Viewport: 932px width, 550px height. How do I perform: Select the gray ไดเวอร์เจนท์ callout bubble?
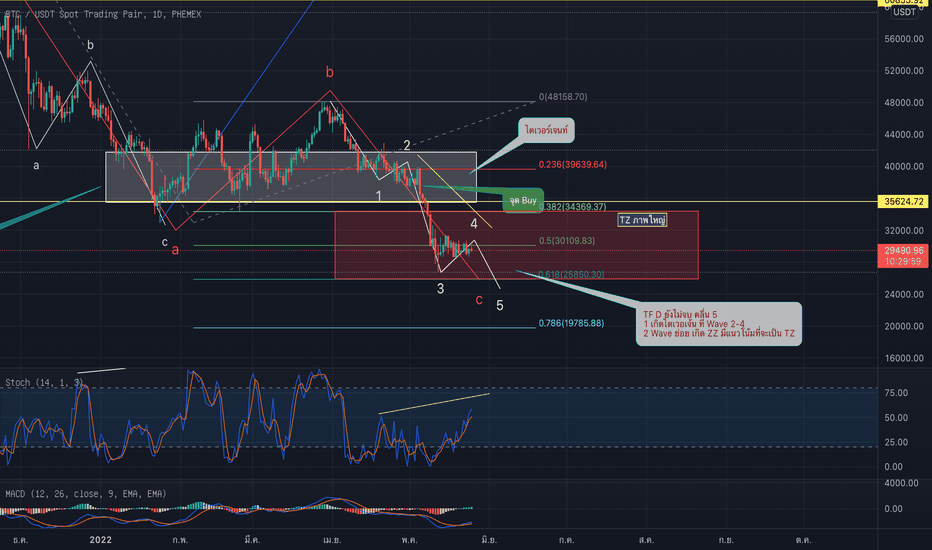[x=546, y=130]
